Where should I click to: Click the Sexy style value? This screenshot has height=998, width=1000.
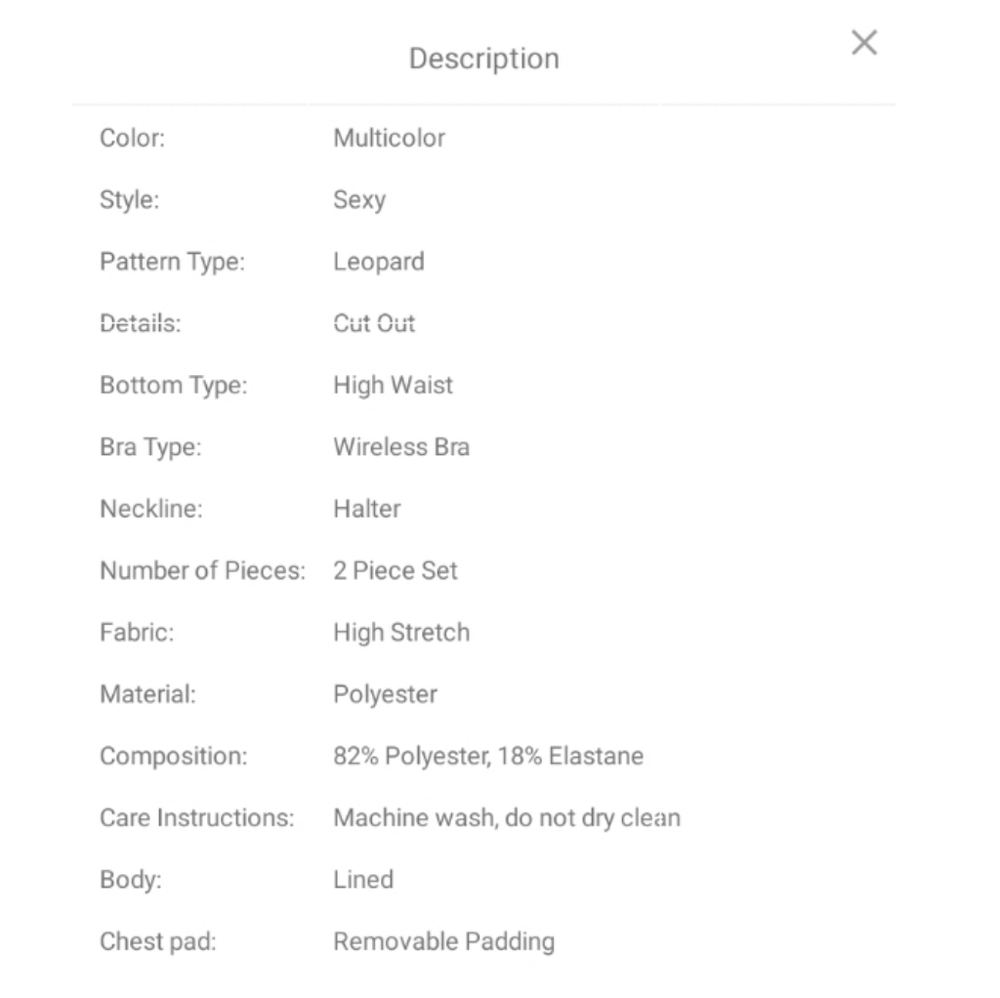tap(359, 200)
